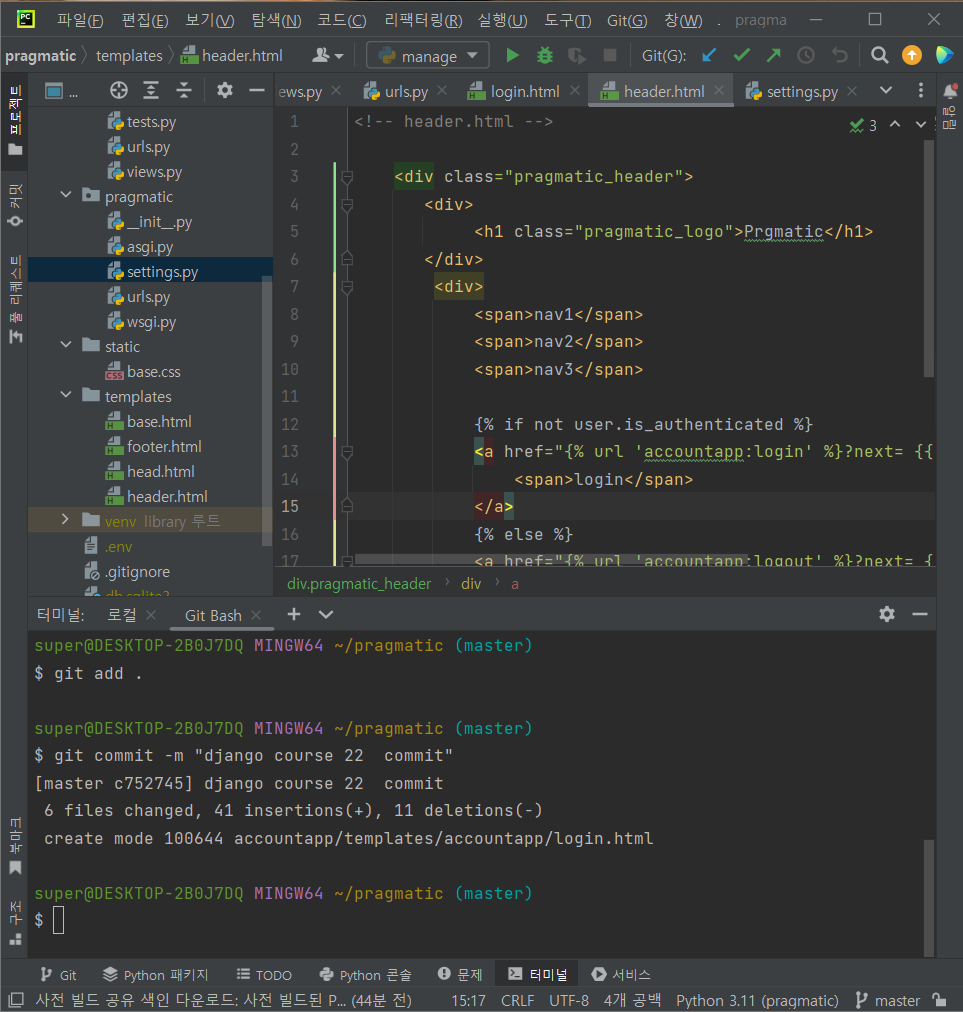
Task: Select base.css in the project tree
Action: (x=153, y=371)
